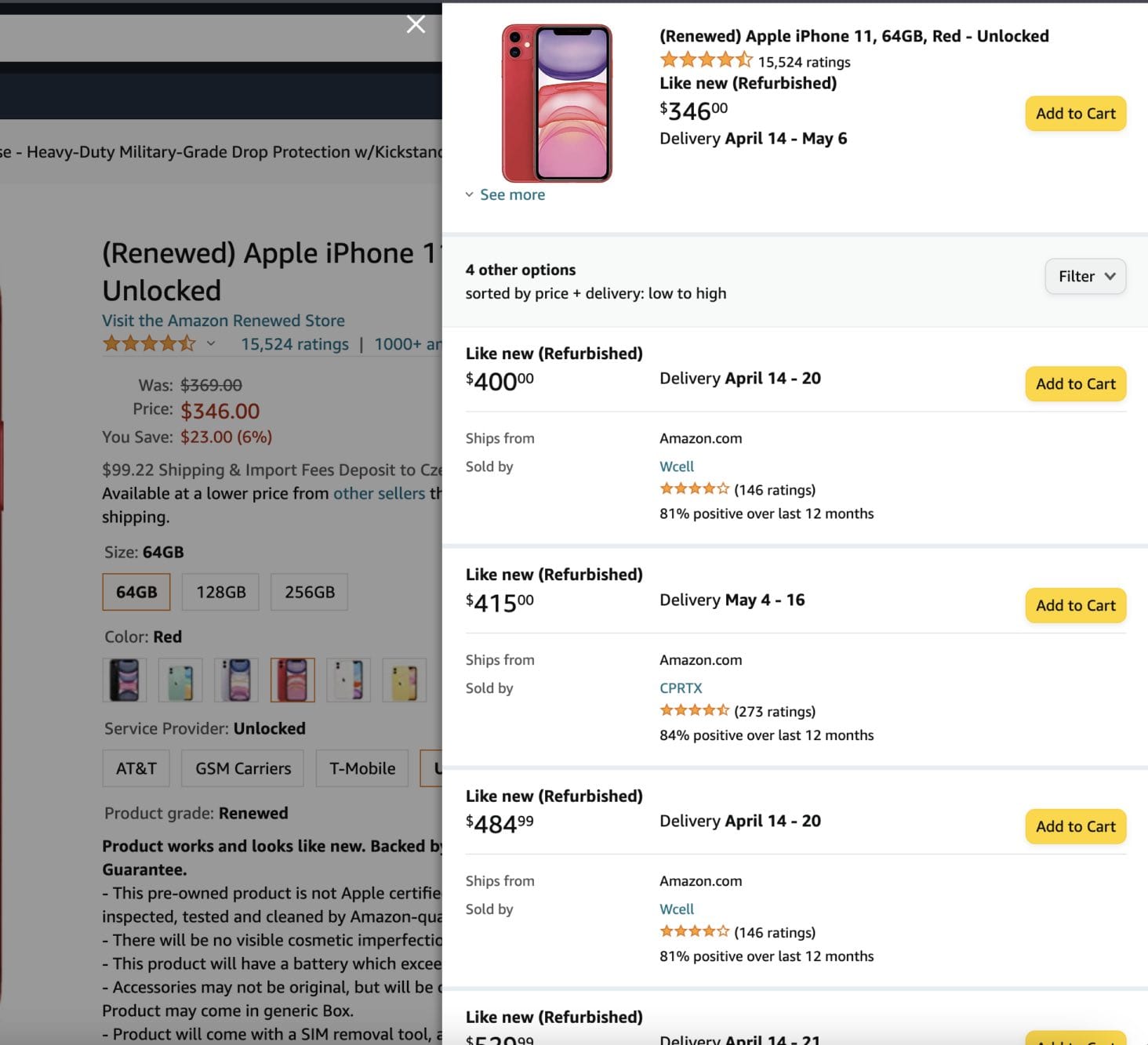Image resolution: width=1148 pixels, height=1045 pixels.
Task: Open the Wcell seller page
Action: [x=676, y=466]
